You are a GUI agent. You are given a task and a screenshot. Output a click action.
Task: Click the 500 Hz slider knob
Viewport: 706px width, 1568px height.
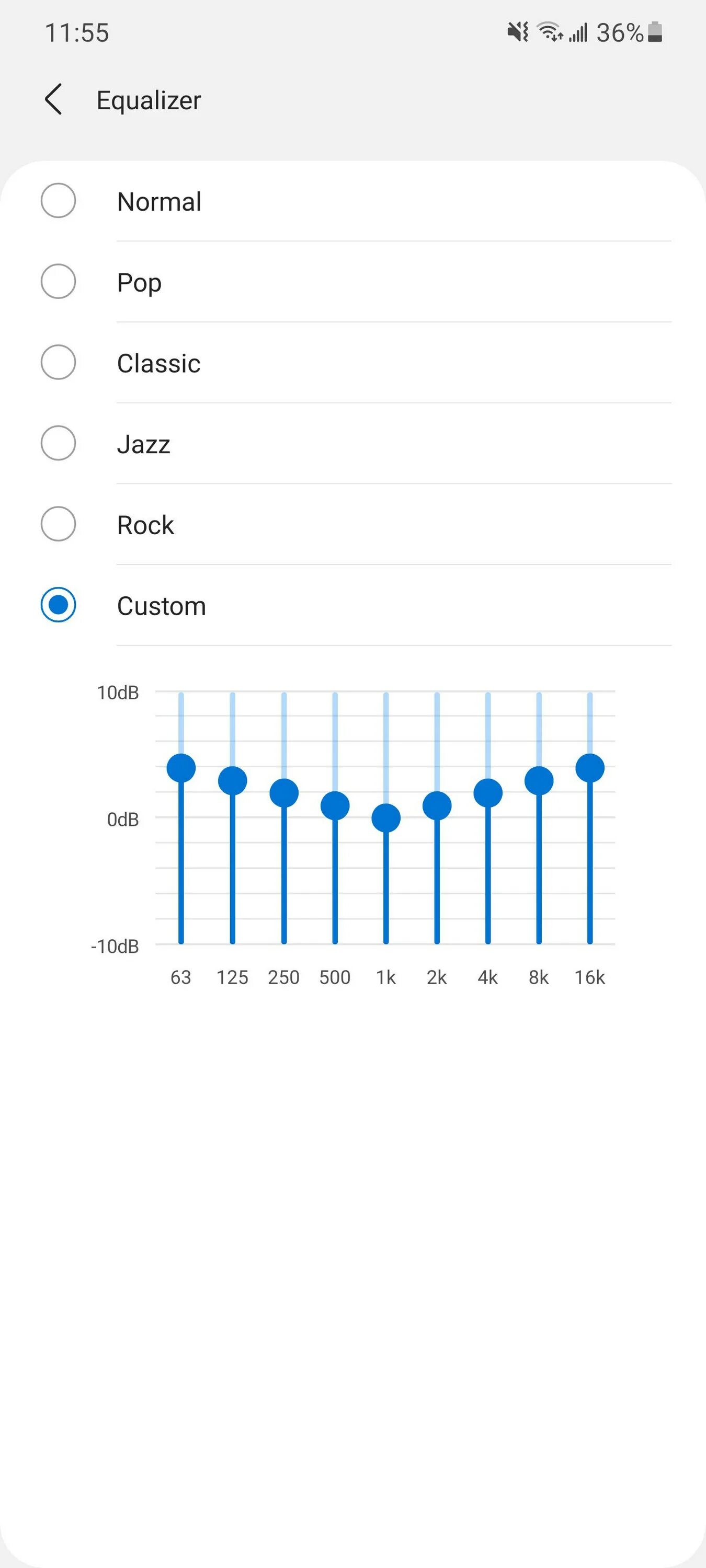pyautogui.click(x=335, y=806)
